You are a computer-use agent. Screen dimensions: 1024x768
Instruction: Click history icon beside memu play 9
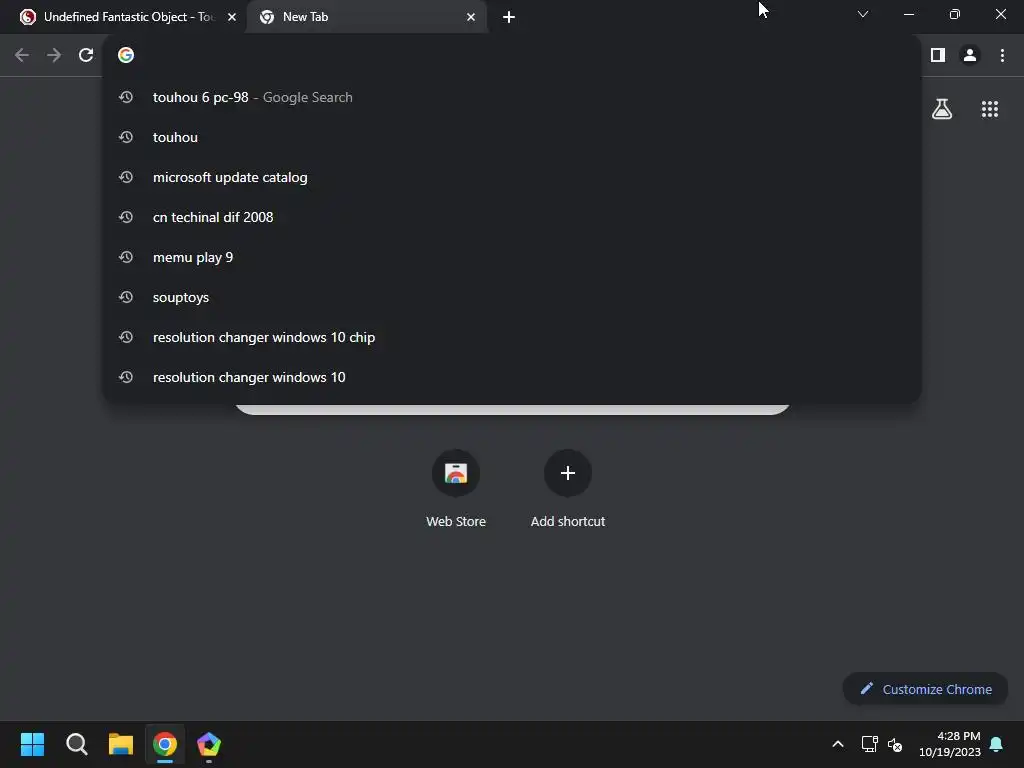point(126,257)
